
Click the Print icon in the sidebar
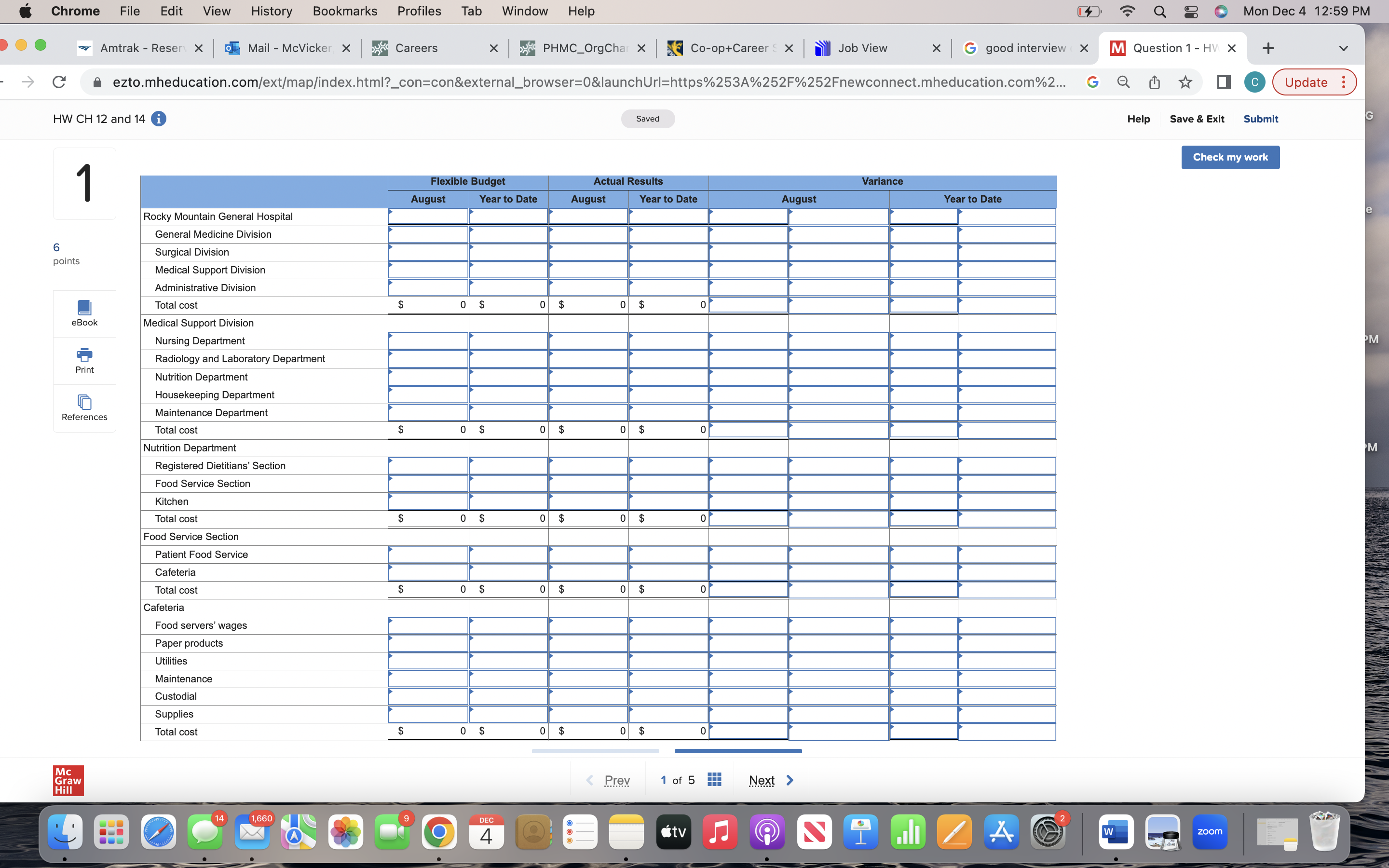tap(84, 360)
